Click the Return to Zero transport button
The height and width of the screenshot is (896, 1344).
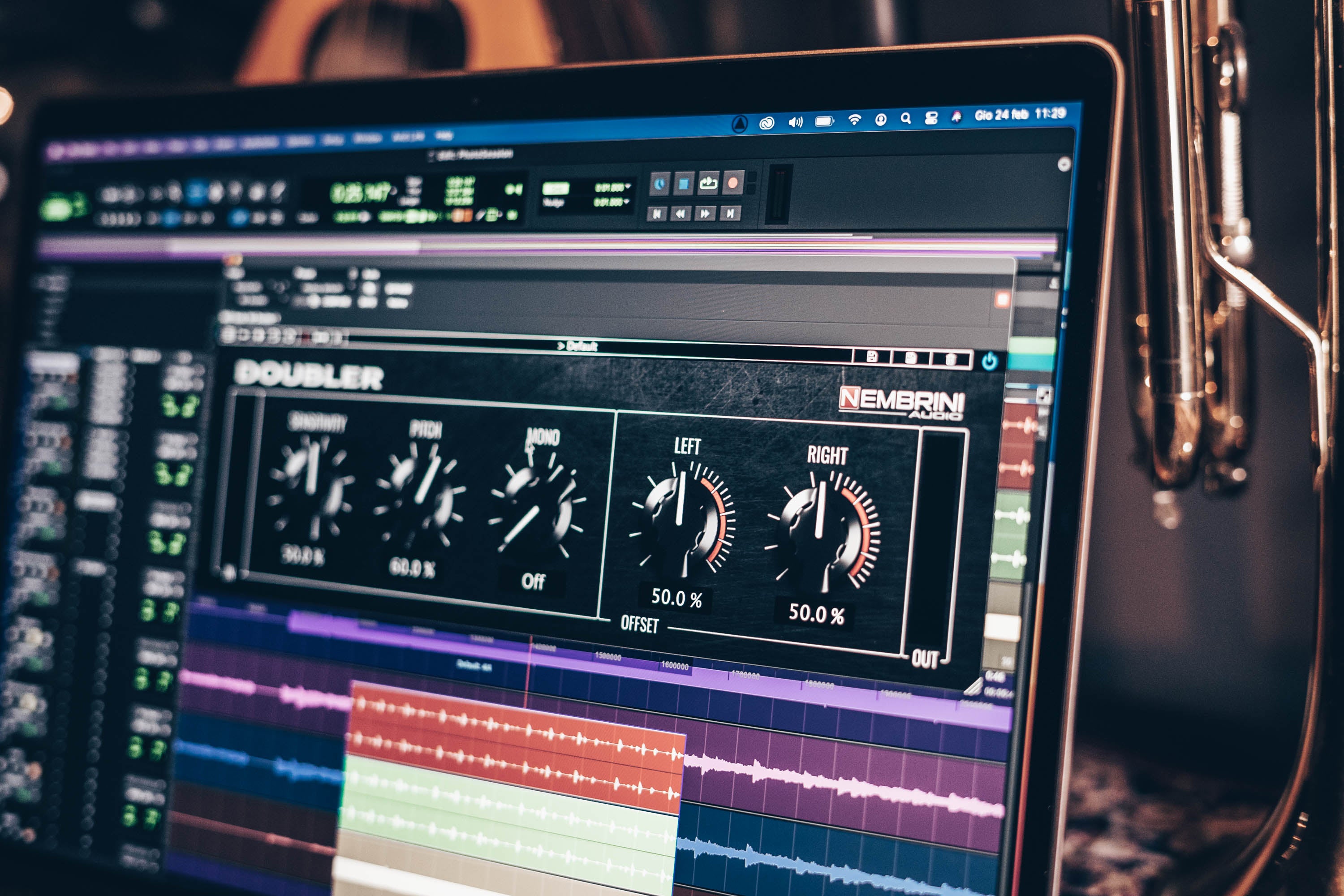tap(657, 214)
